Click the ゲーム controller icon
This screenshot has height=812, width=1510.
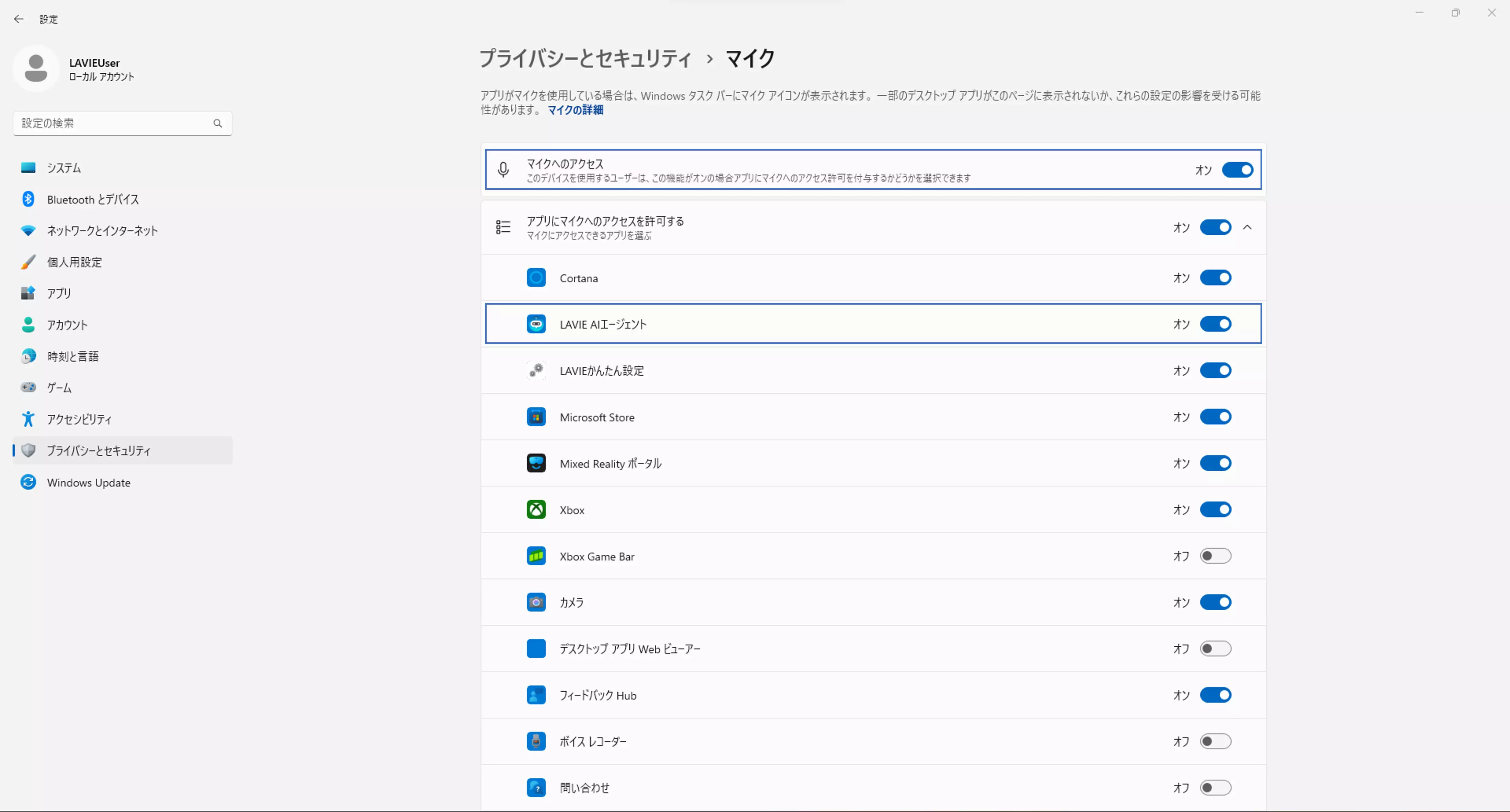[x=28, y=387]
